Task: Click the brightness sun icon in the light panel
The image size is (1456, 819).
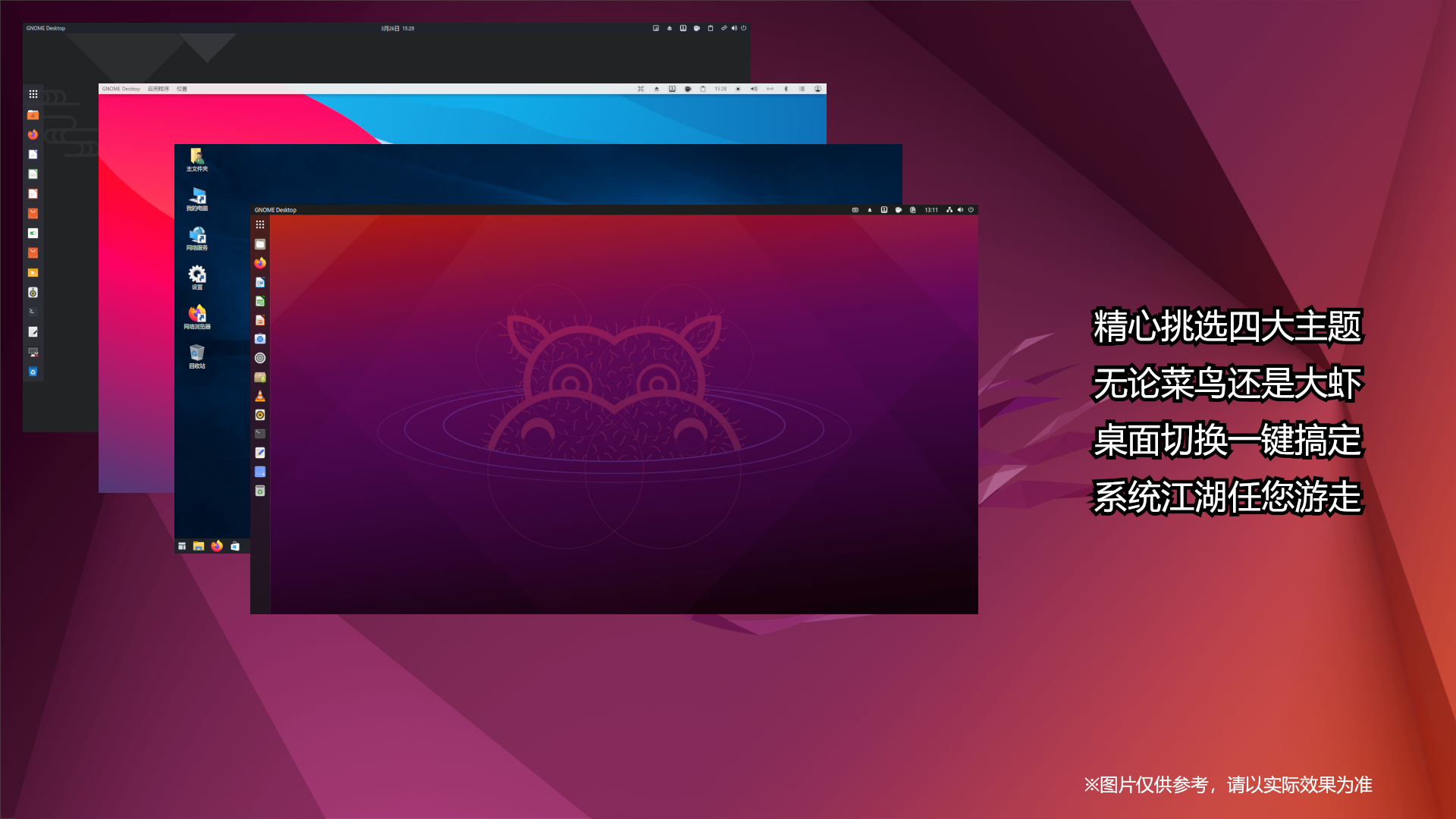Action: click(738, 89)
